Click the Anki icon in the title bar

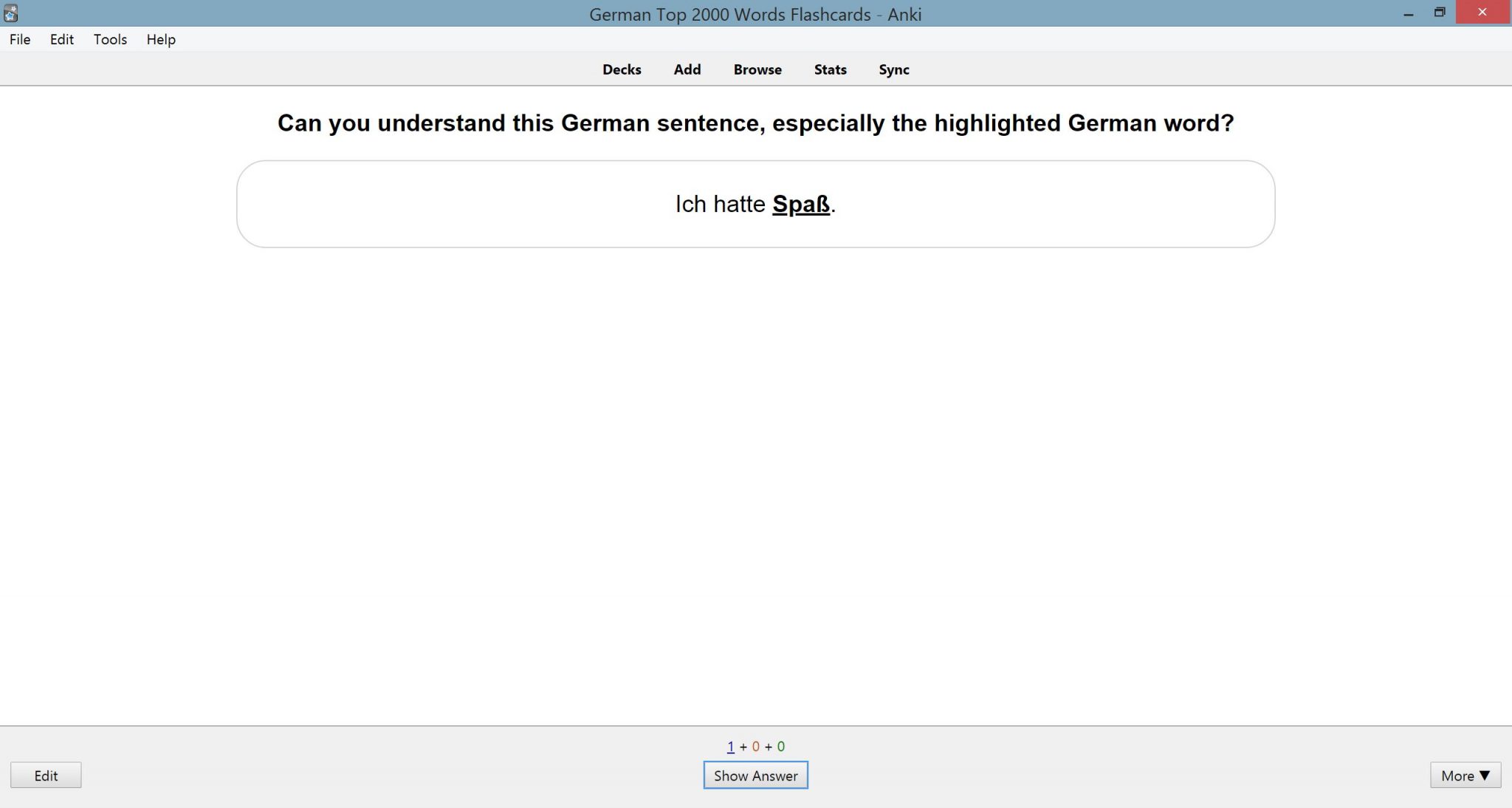[x=10, y=12]
